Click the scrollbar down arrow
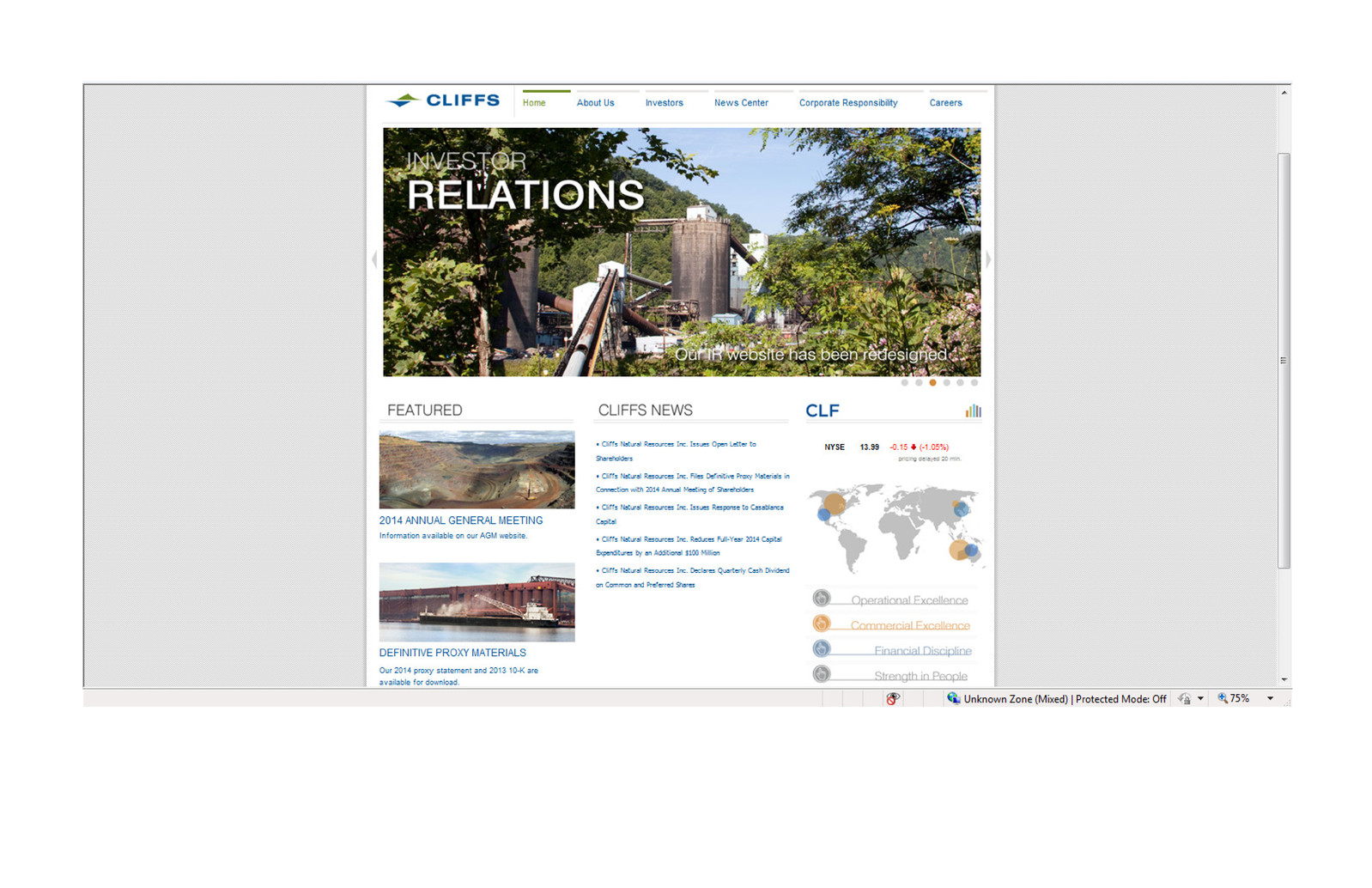The image size is (1372, 888). click(x=1284, y=679)
